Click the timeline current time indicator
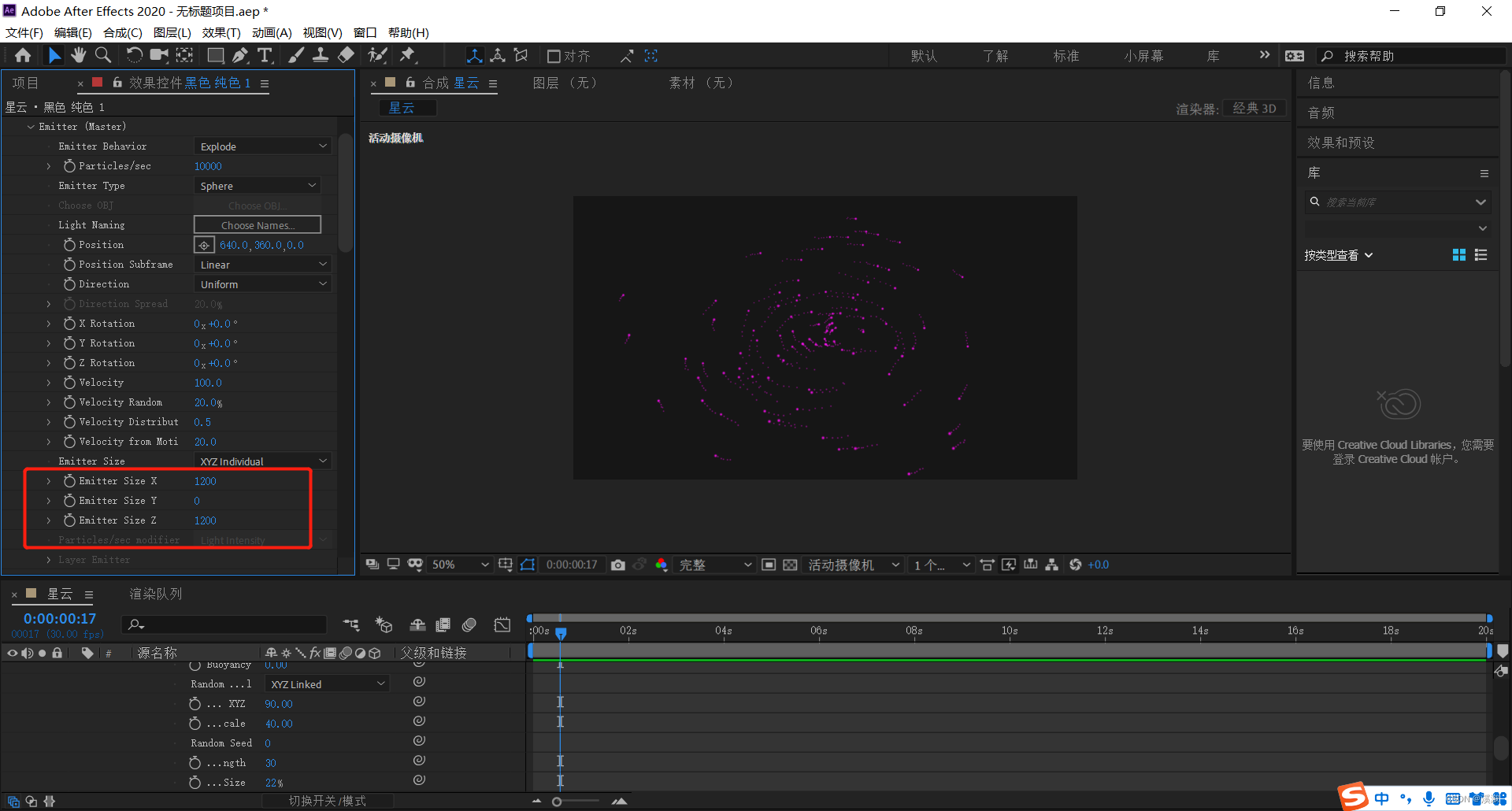The height and width of the screenshot is (811, 1512). (x=561, y=632)
